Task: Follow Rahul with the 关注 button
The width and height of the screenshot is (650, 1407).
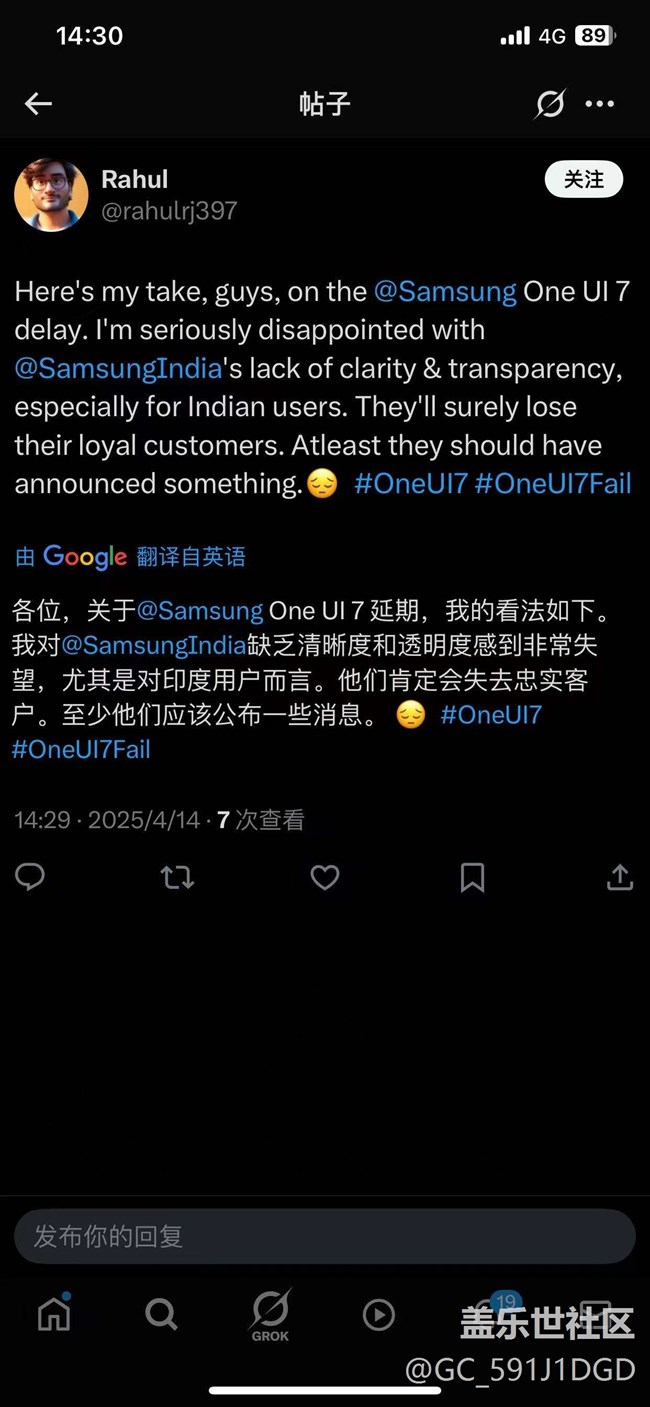Action: click(584, 179)
